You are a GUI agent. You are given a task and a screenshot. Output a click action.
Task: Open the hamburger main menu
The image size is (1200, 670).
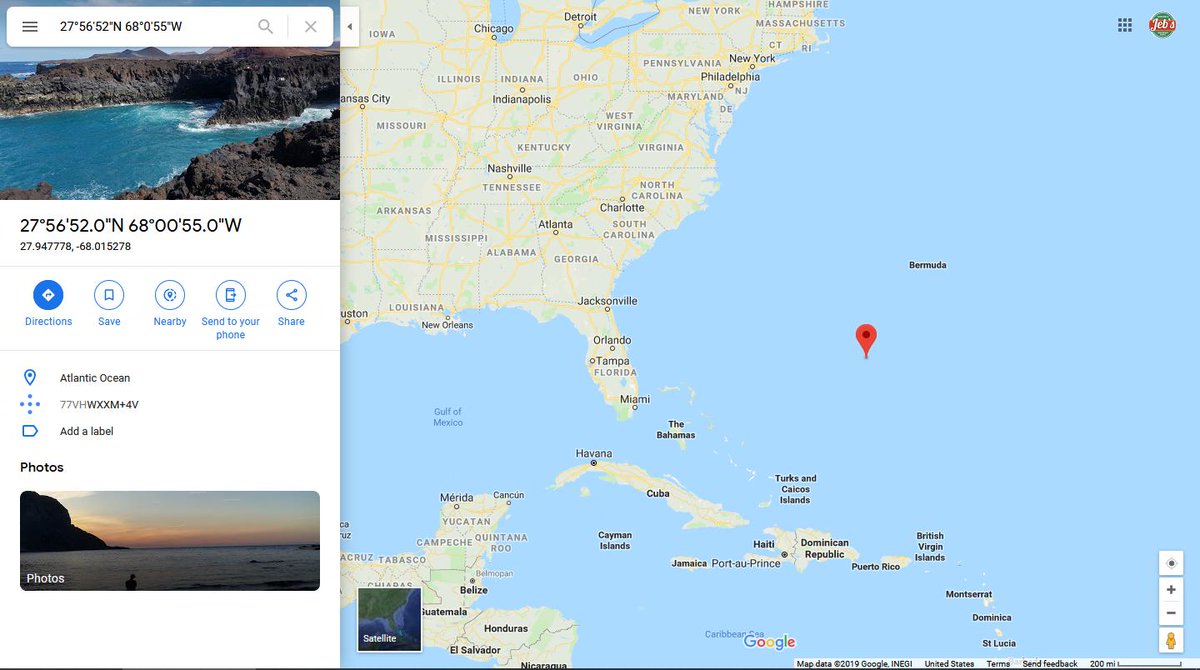tap(30, 27)
